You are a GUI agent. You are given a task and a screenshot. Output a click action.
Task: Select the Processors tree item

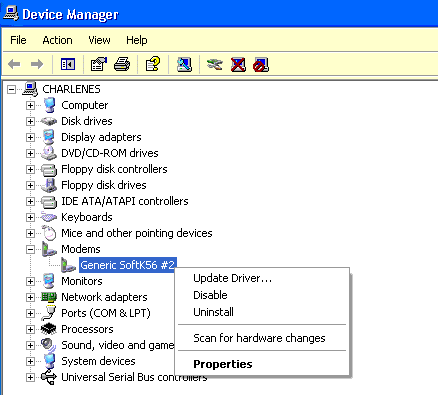pyautogui.click(x=87, y=329)
